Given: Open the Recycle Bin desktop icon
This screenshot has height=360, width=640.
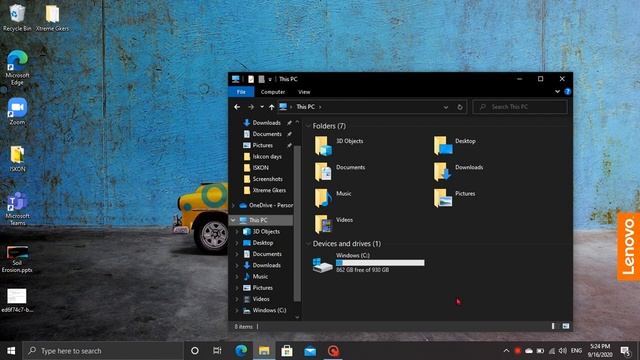Looking at the screenshot, I should pyautogui.click(x=17, y=18).
